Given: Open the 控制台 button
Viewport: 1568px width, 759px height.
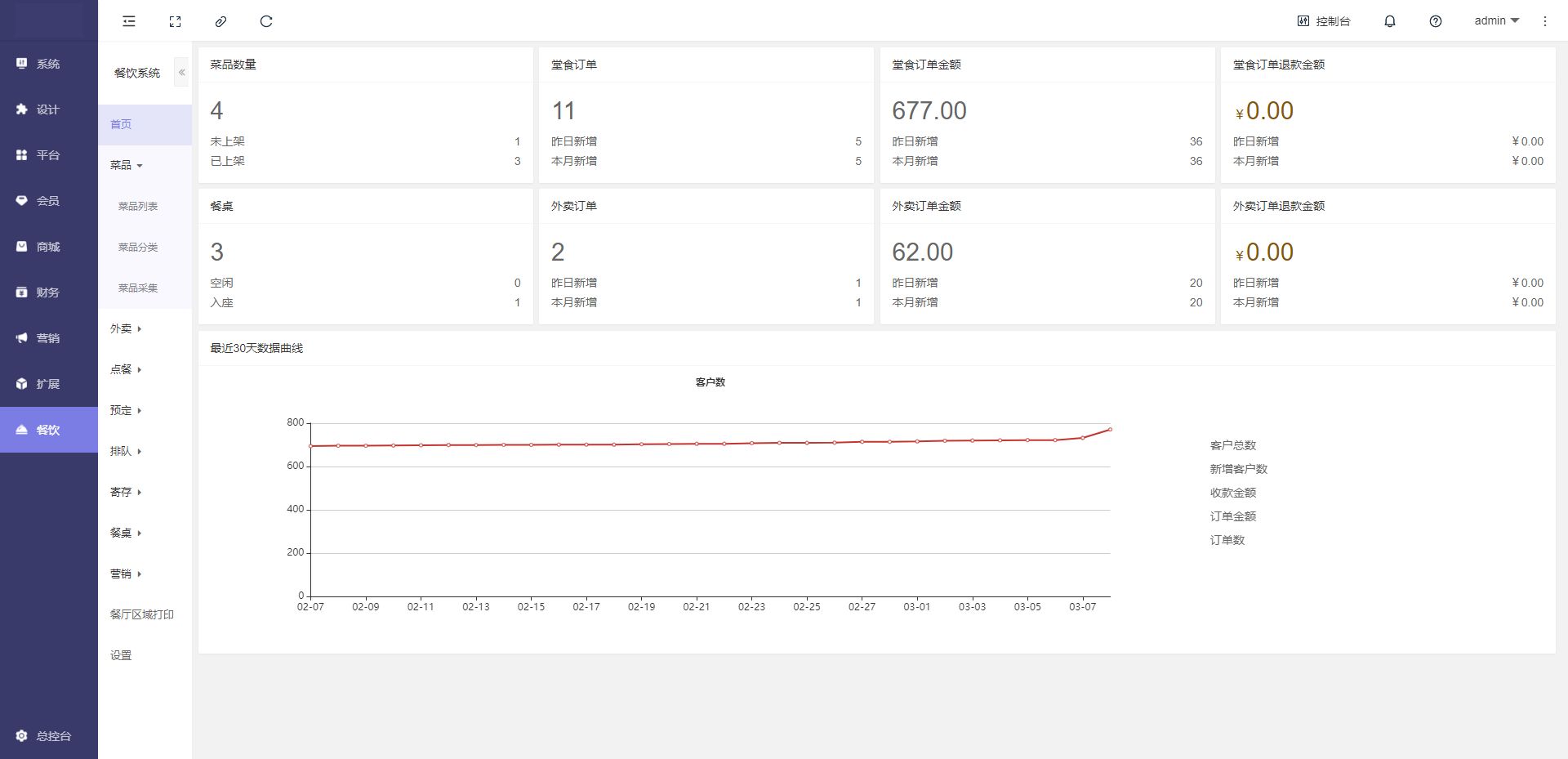Looking at the screenshot, I should coord(1324,21).
